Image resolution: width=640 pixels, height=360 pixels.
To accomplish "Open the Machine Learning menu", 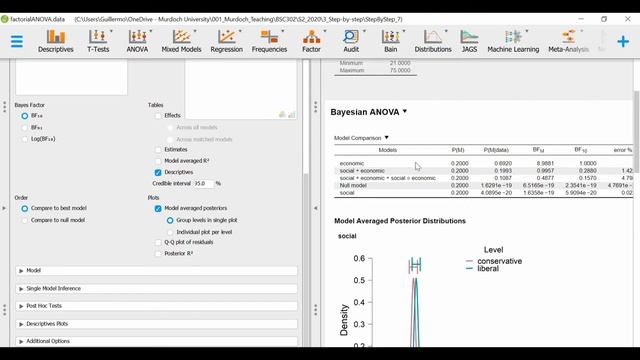I will pos(513,41).
